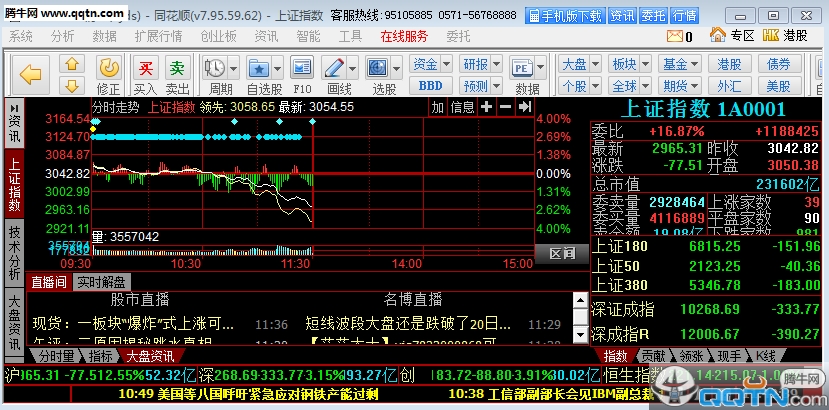Open the 扩展行情 menu

(x=158, y=36)
